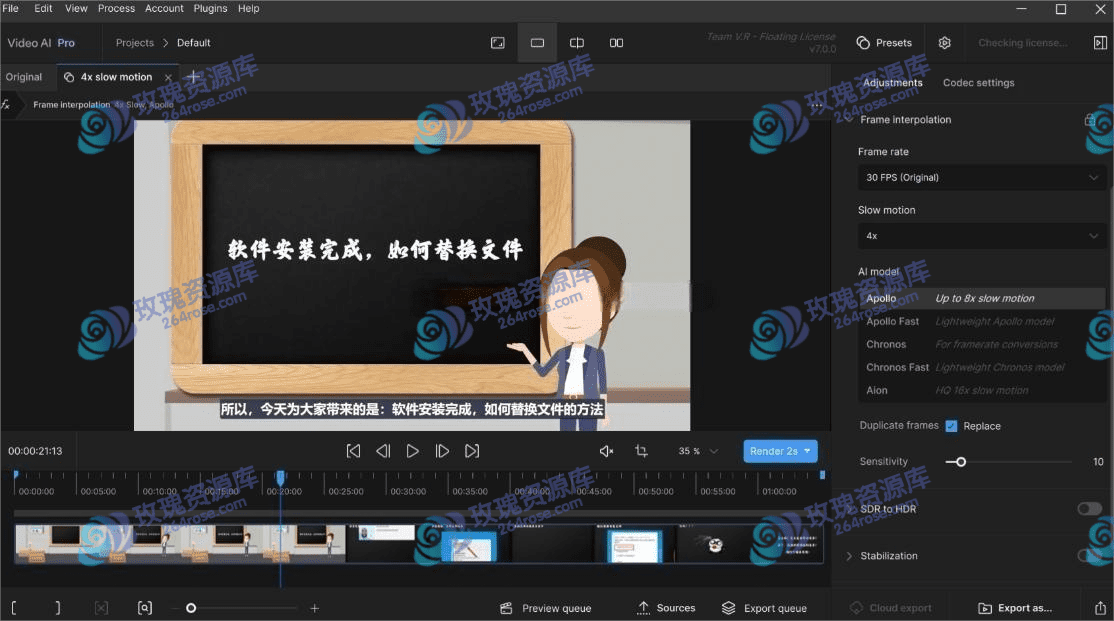This screenshot has height=621, width=1114.
Task: Close the 4x slow motion tab
Action: tap(168, 77)
